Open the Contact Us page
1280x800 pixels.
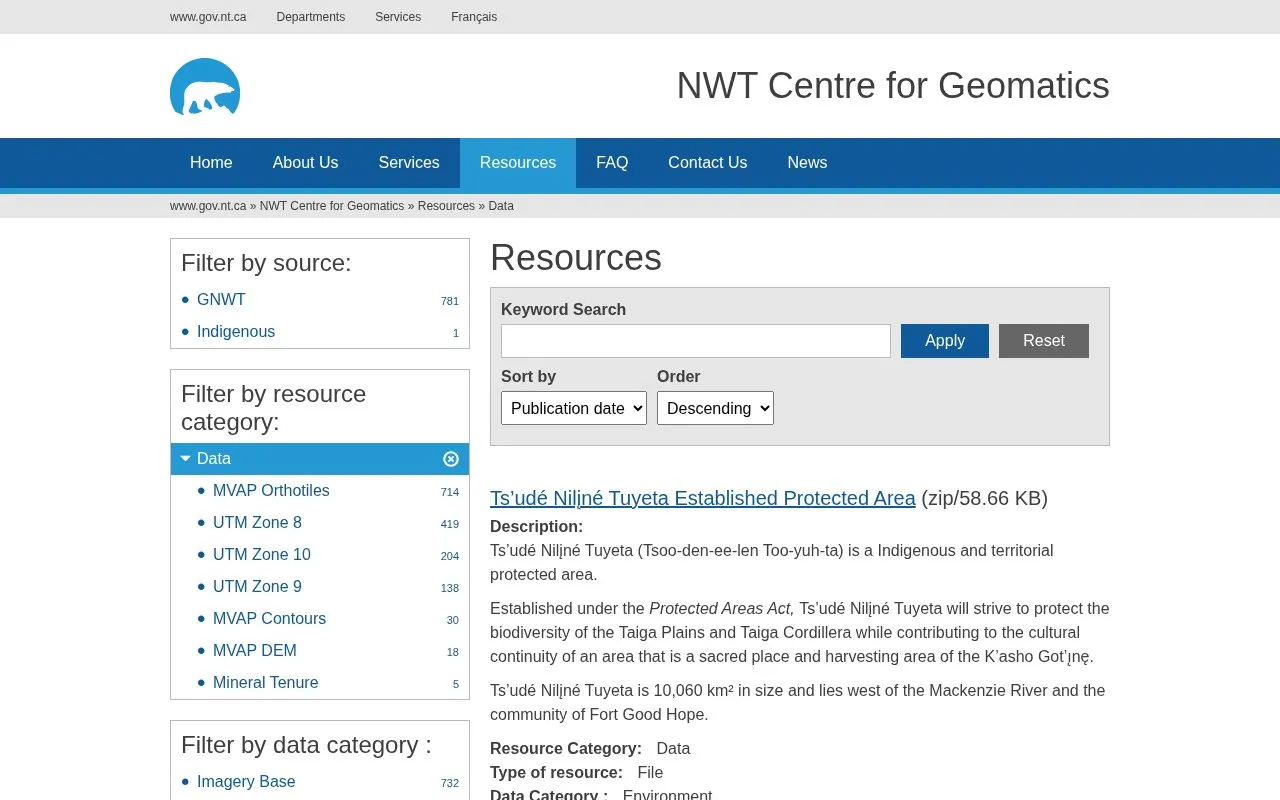click(x=708, y=163)
